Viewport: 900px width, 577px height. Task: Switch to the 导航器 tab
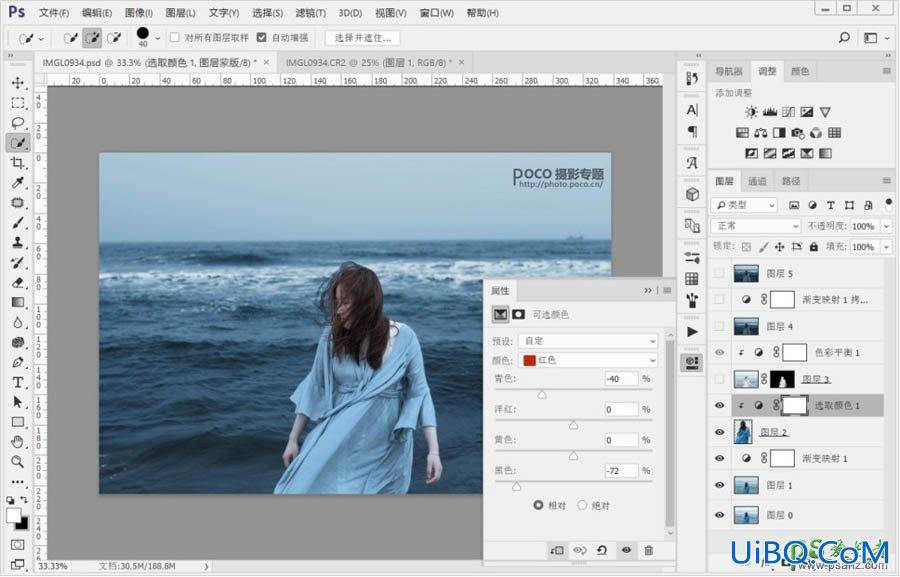(x=728, y=71)
